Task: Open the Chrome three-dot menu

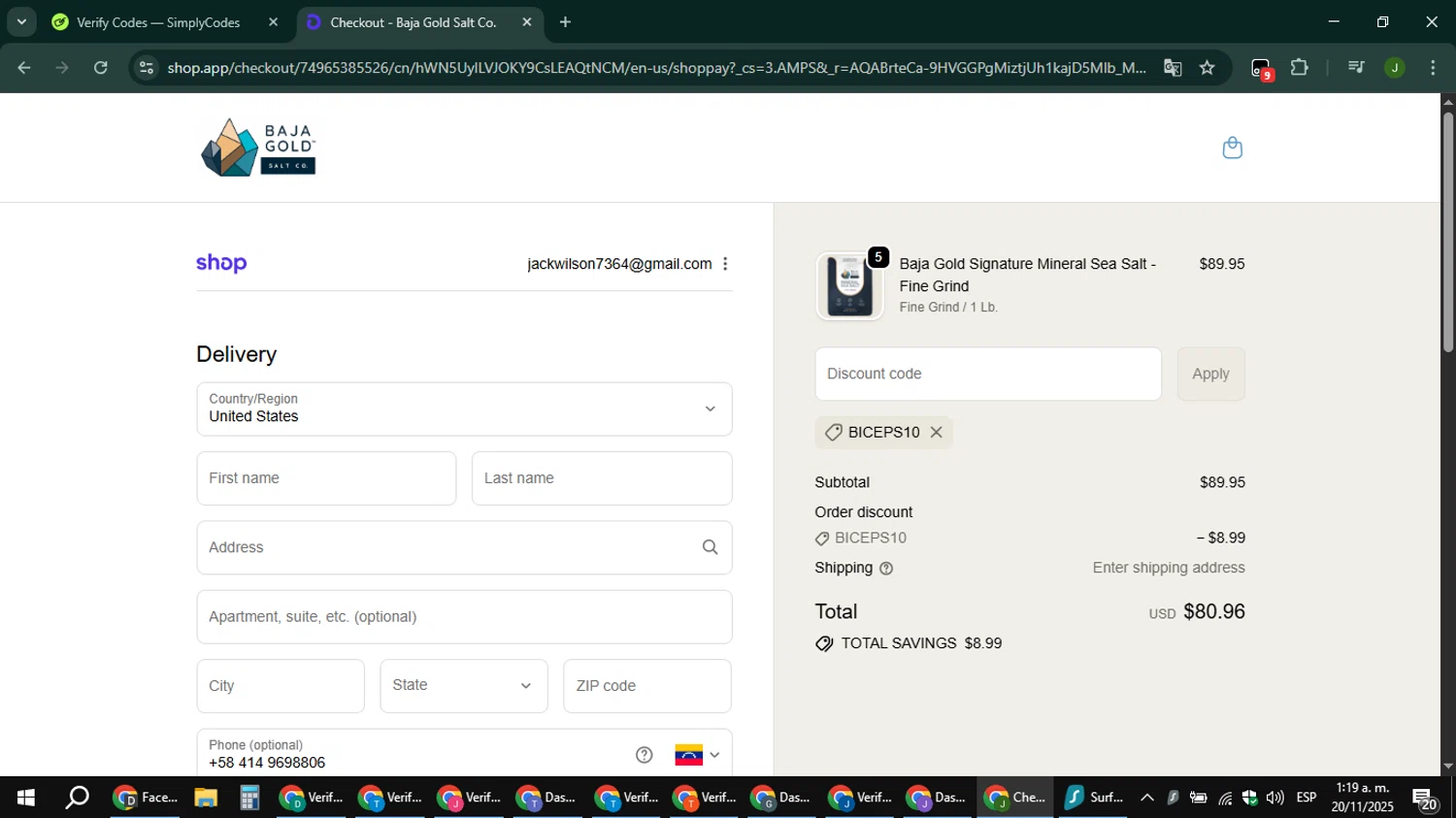Action: (1433, 68)
